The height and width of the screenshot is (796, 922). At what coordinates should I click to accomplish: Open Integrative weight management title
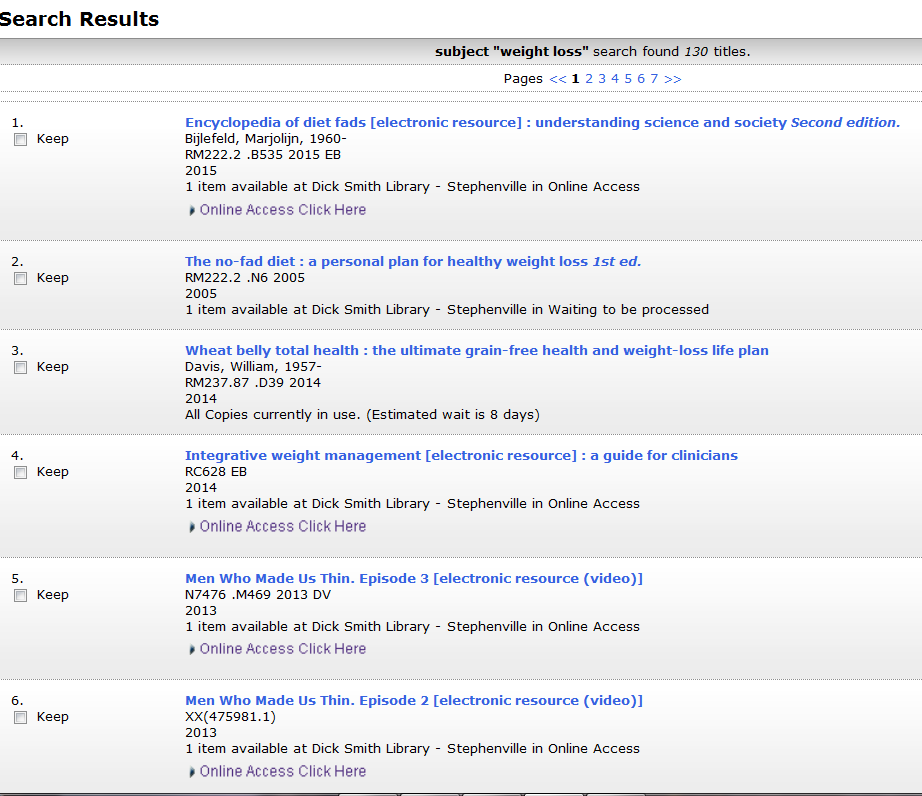pos(461,456)
